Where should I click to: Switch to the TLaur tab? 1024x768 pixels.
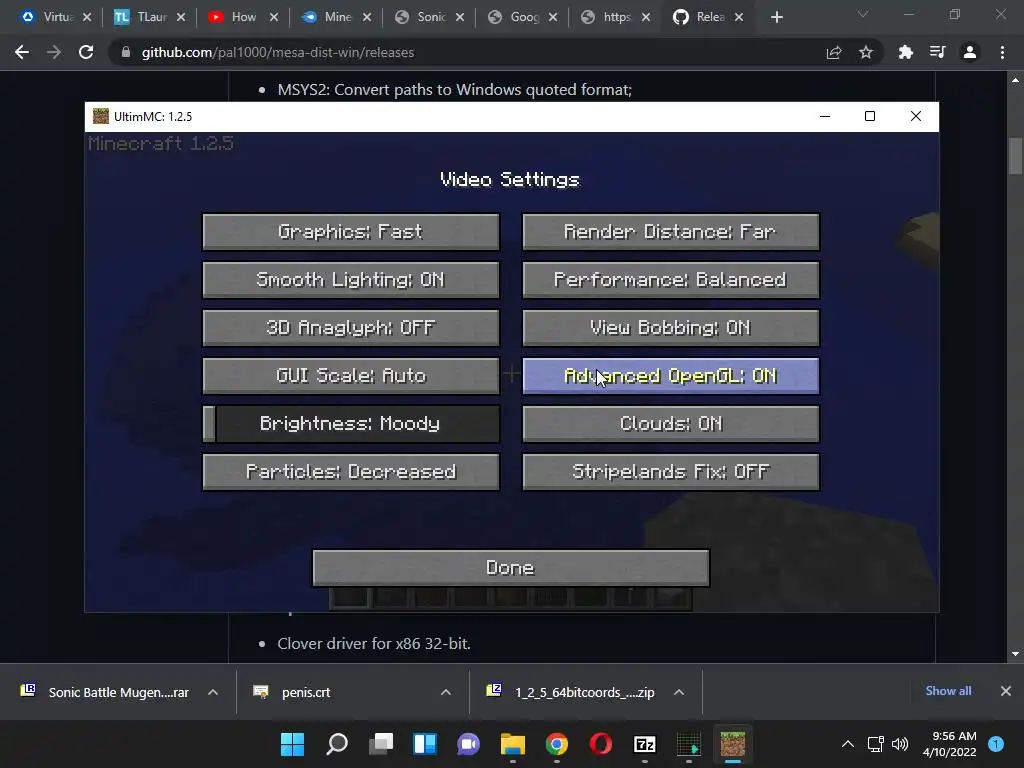150,17
